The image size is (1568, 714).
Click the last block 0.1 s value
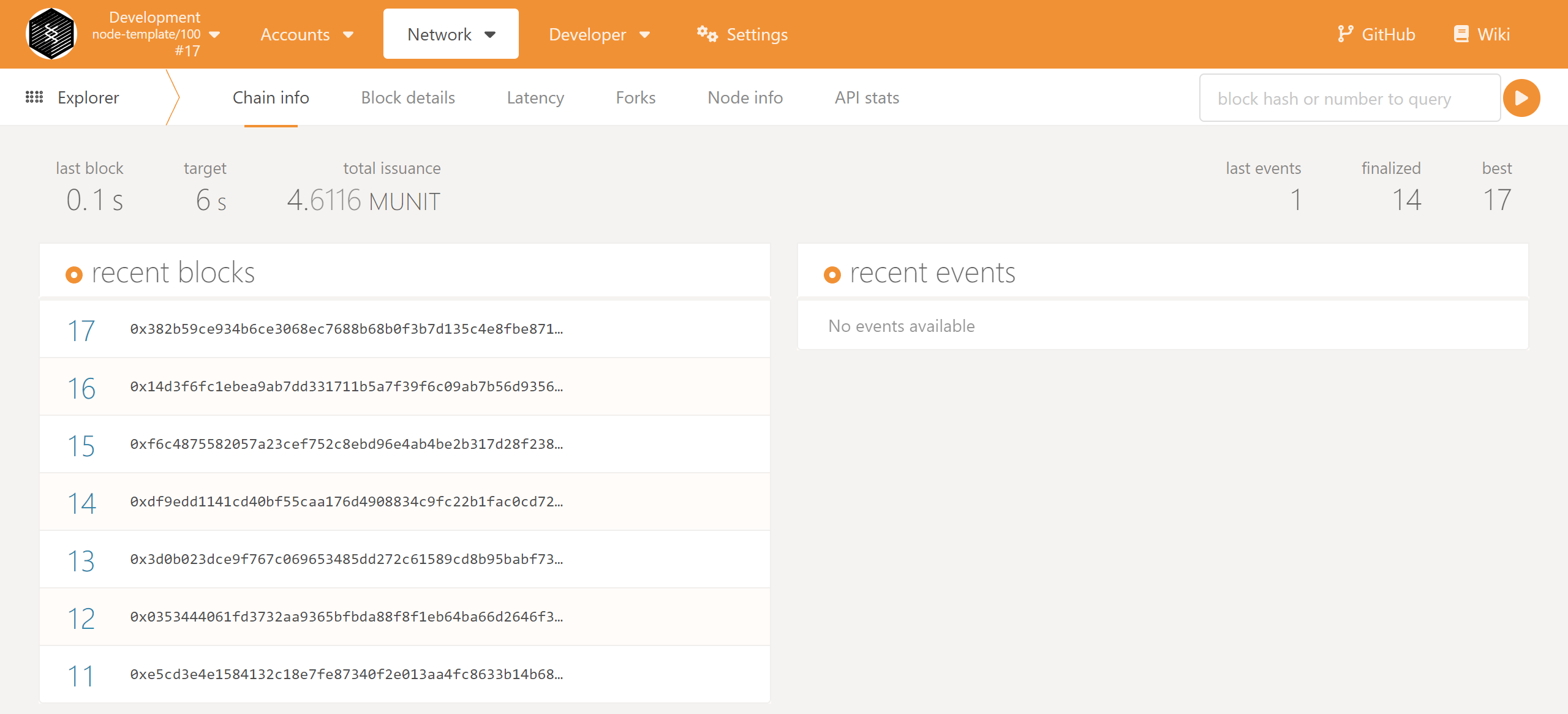pos(95,200)
